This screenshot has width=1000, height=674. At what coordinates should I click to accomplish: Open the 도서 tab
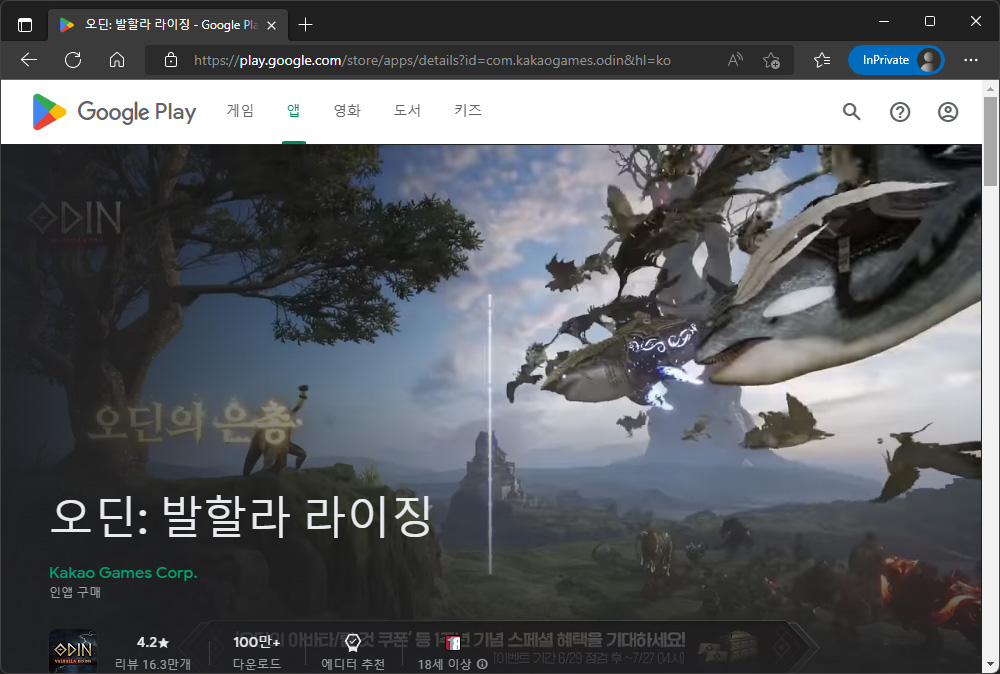[407, 110]
